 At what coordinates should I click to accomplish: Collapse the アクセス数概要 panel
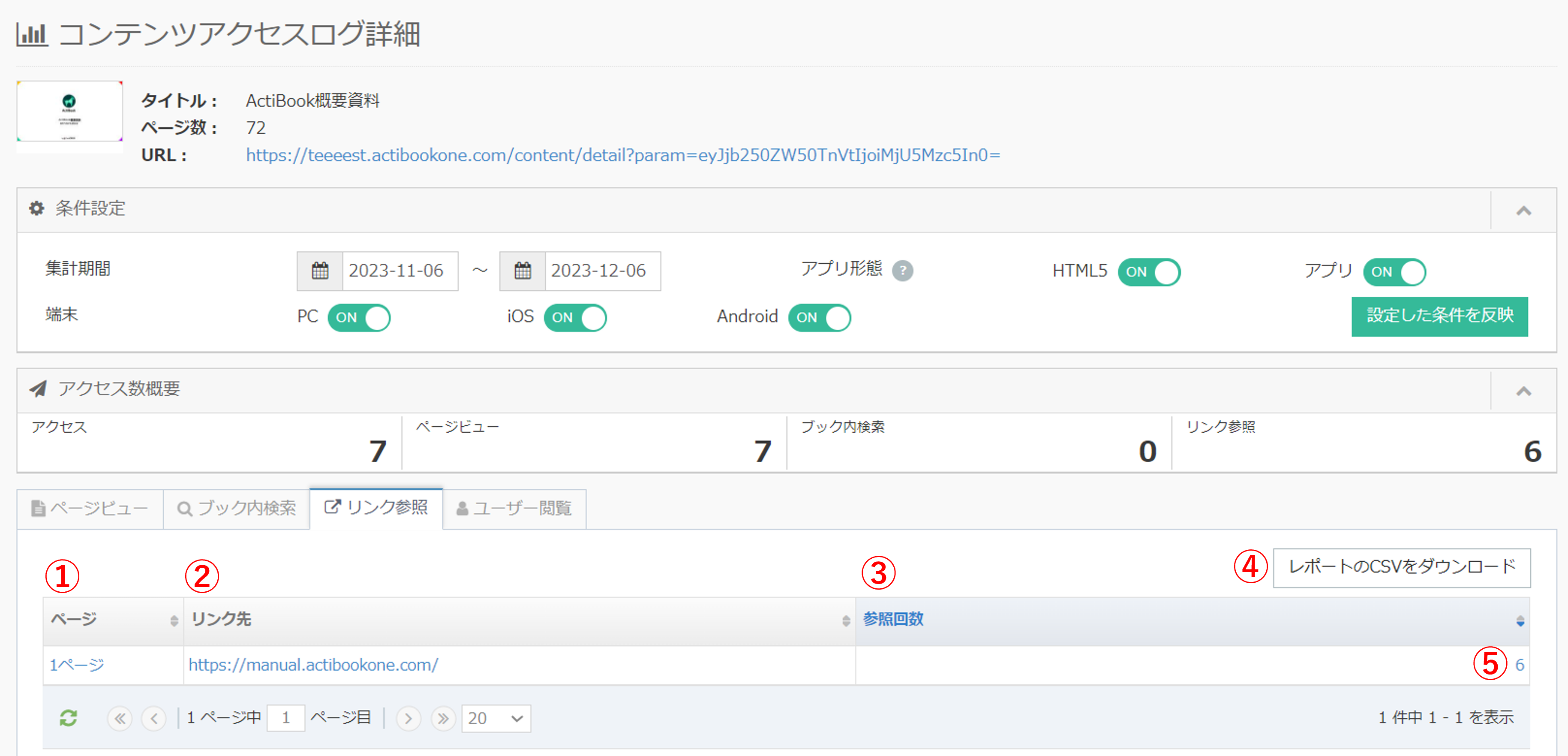[x=1523, y=391]
